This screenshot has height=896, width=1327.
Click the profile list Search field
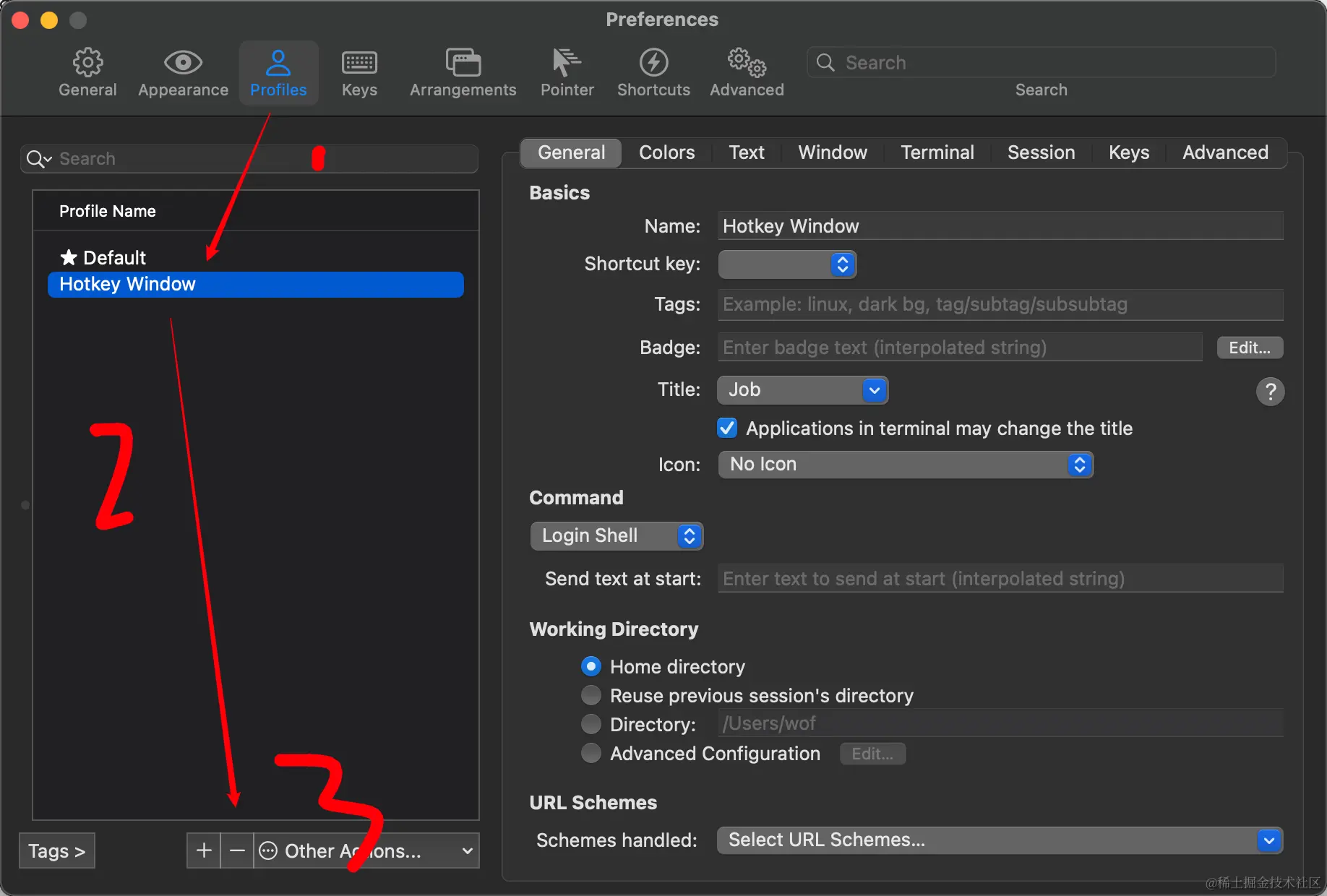point(249,158)
